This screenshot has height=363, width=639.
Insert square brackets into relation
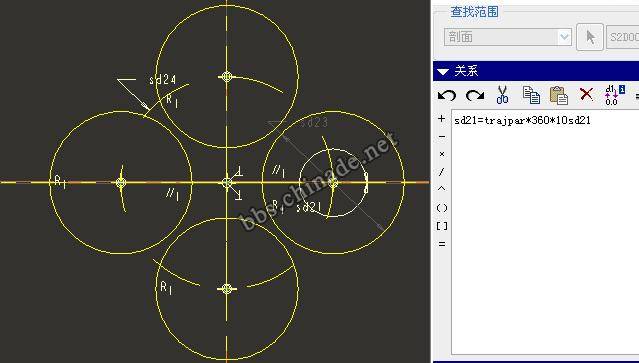point(442,226)
